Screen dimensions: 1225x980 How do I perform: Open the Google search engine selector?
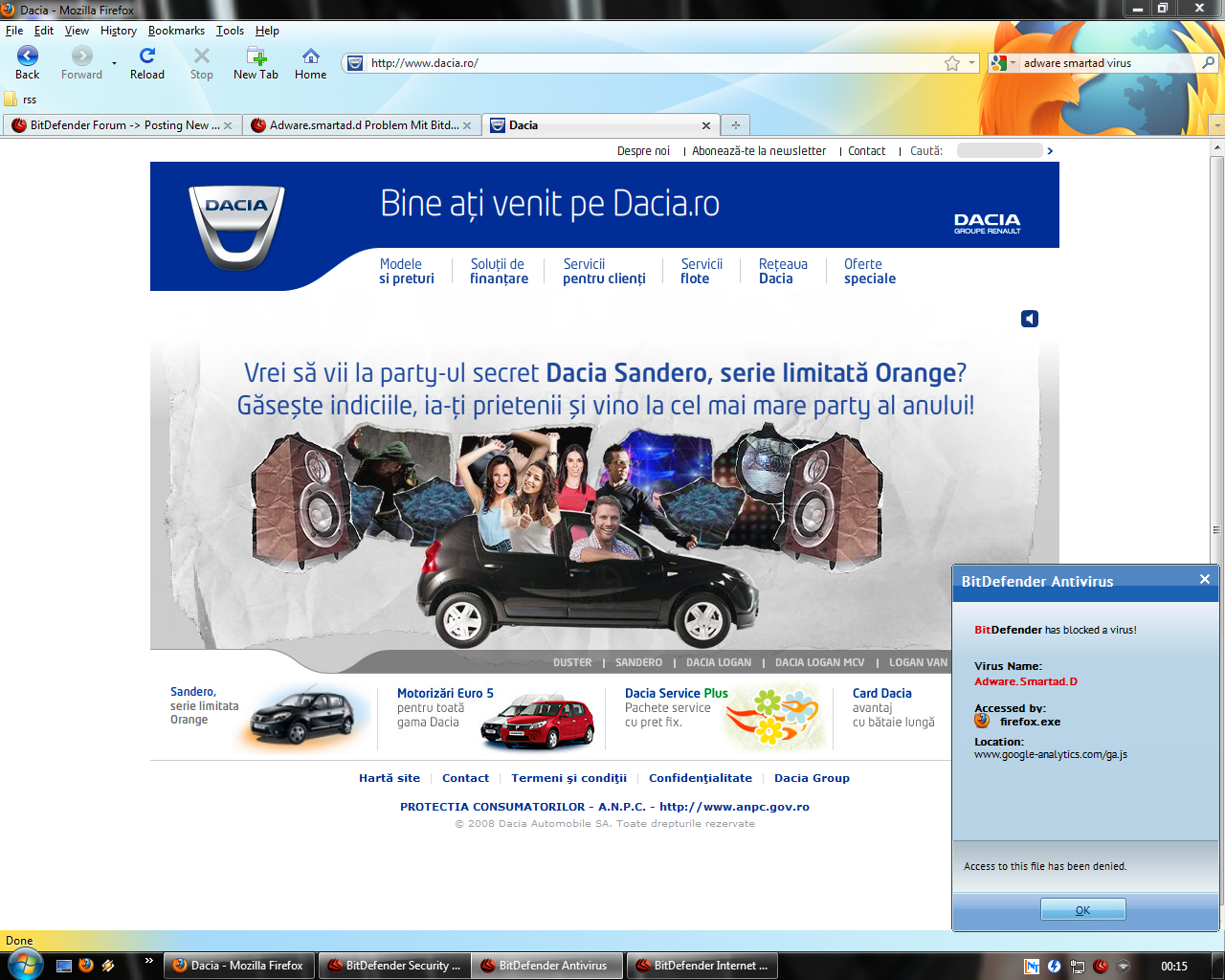pyautogui.click(x=1003, y=63)
